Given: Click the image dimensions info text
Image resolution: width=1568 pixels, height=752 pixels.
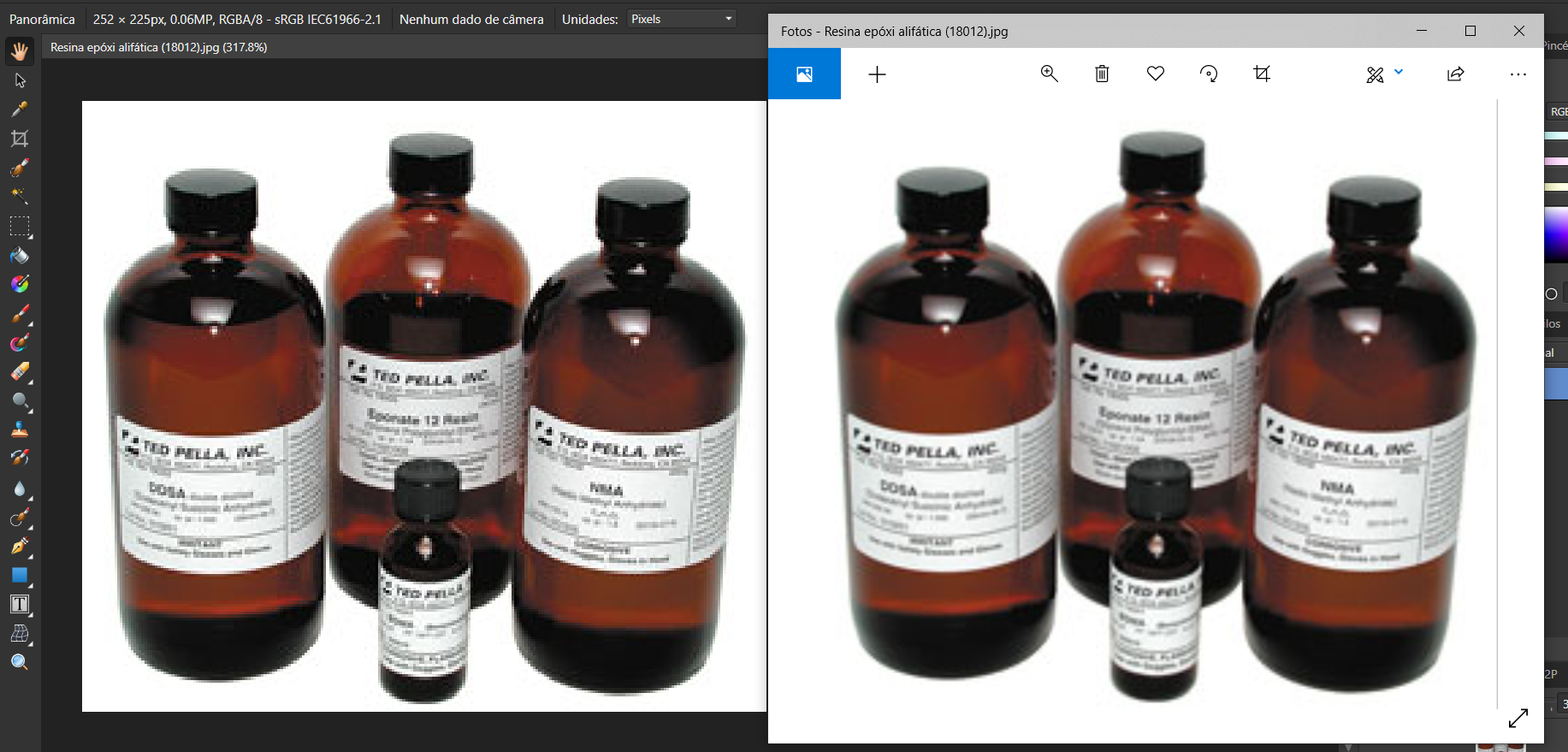Looking at the screenshot, I should point(237,19).
